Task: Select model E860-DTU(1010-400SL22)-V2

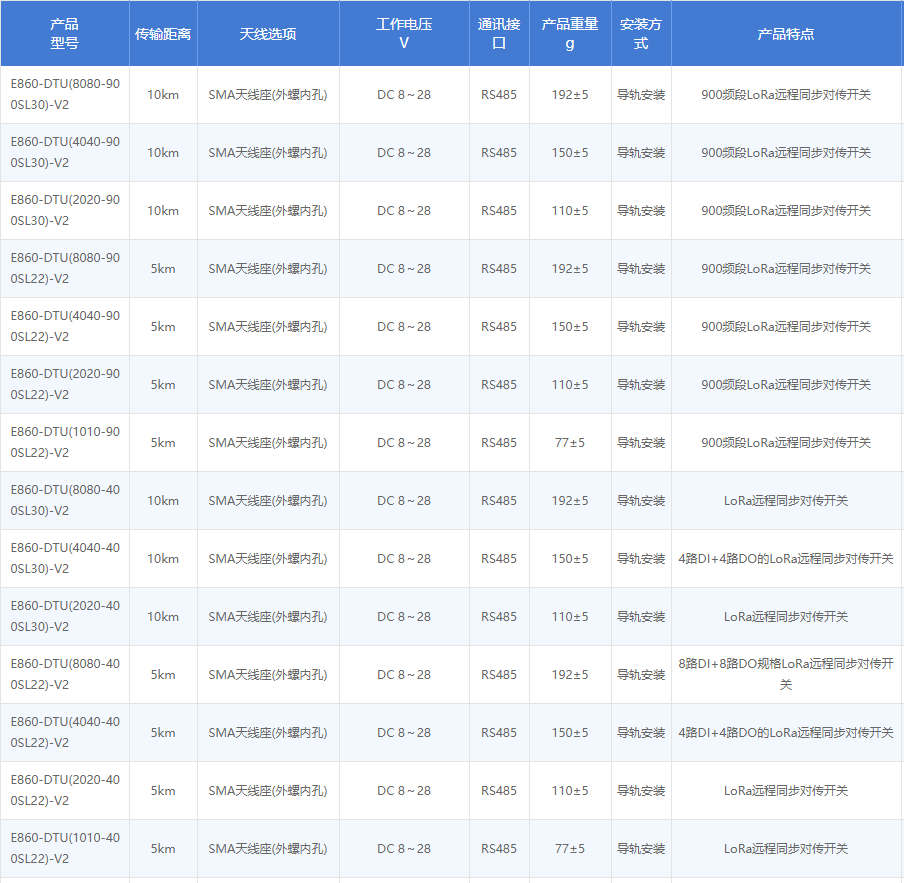Action: click(64, 848)
